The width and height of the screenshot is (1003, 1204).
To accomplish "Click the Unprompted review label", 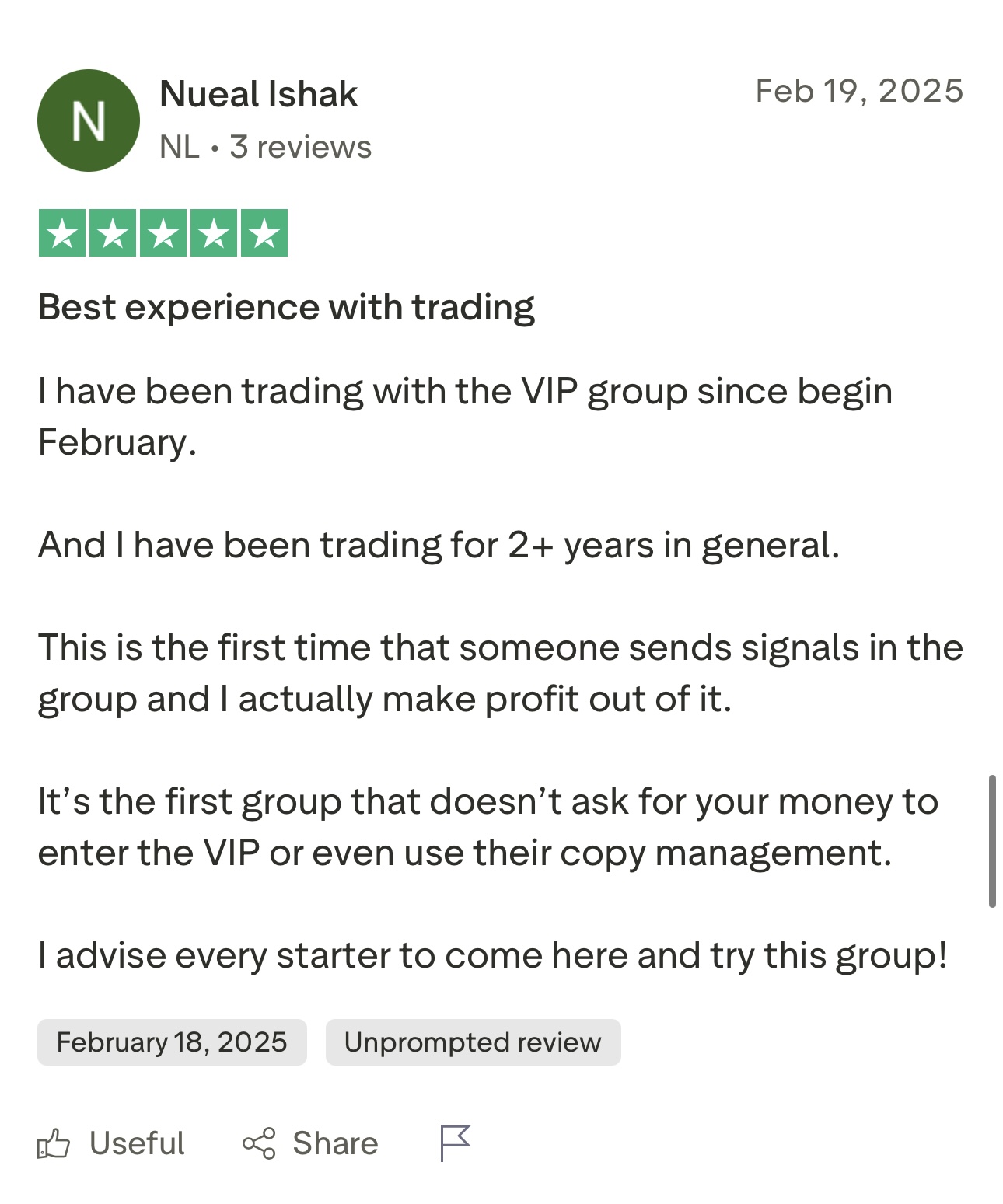I will click(x=471, y=1042).
